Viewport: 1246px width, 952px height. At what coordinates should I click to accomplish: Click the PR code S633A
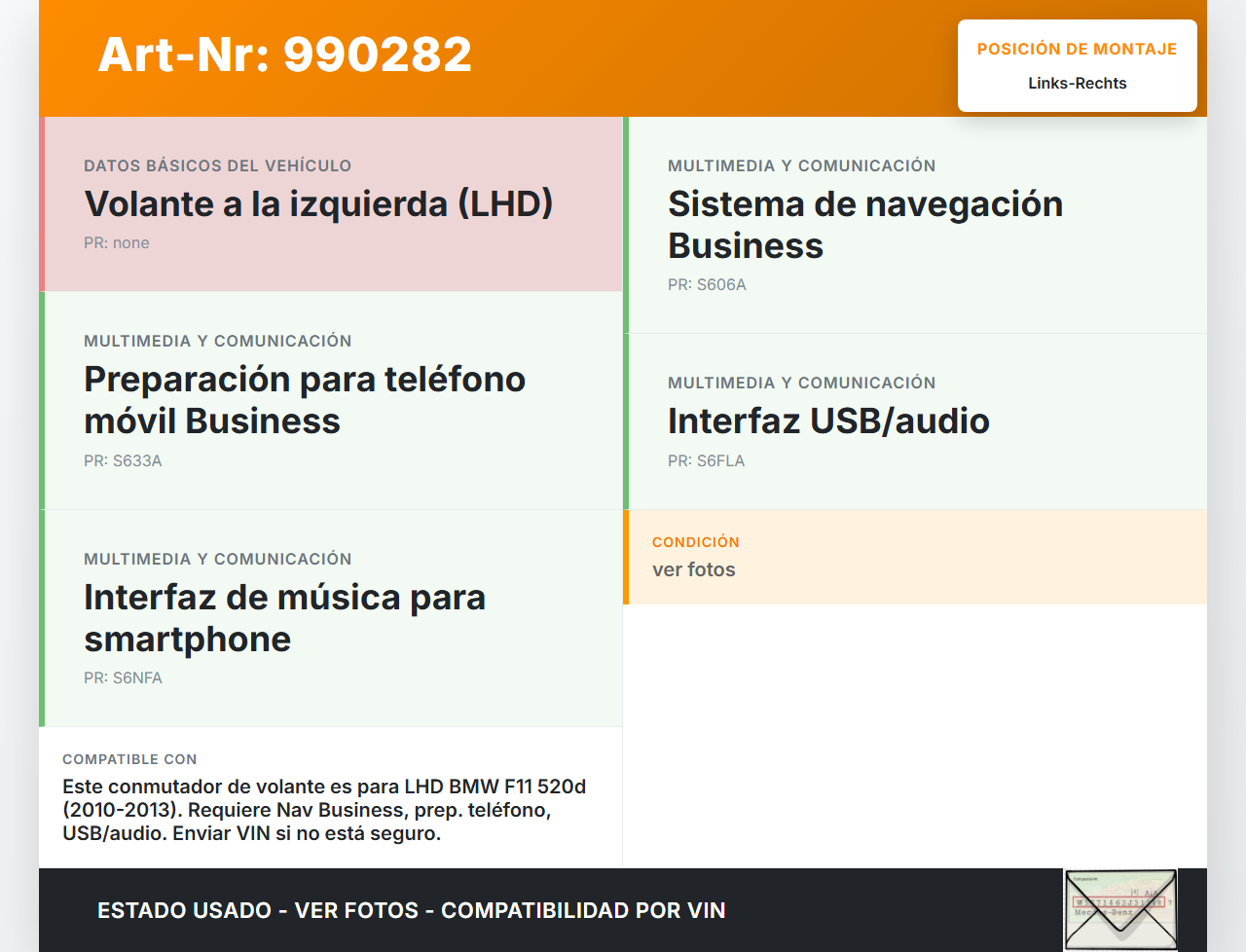(123, 461)
